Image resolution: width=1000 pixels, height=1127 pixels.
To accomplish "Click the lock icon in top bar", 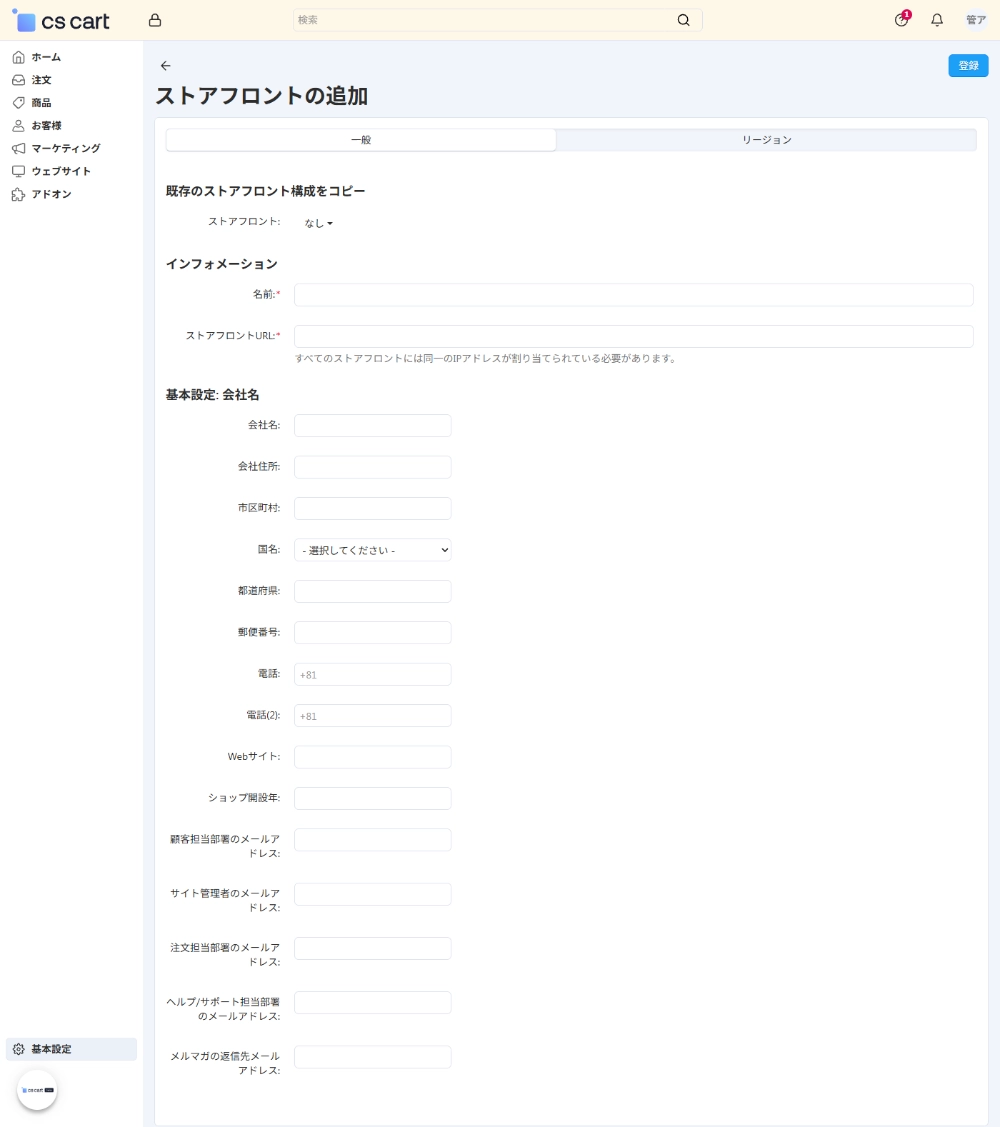I will [154, 21].
